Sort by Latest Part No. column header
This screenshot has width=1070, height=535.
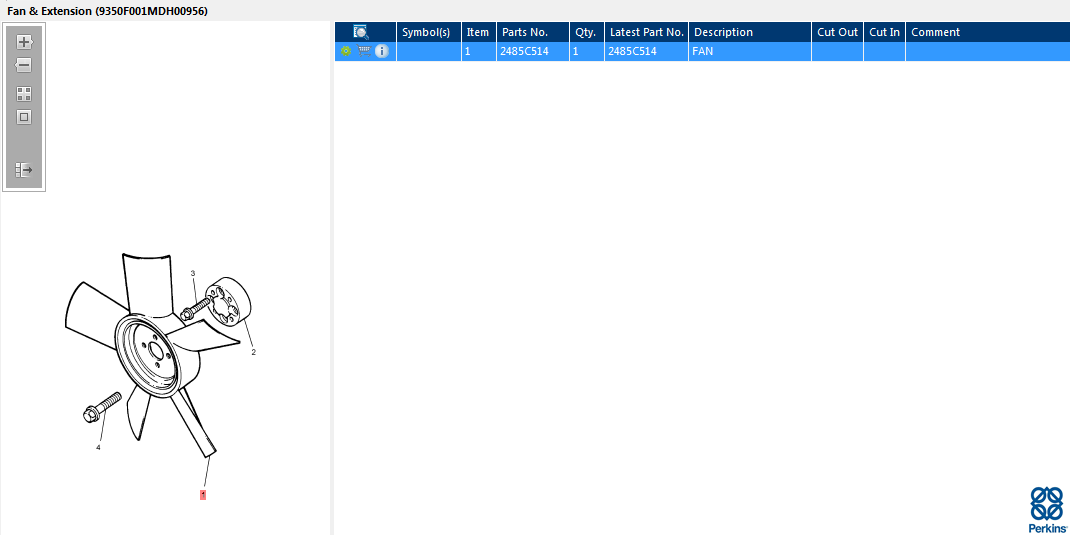(646, 32)
